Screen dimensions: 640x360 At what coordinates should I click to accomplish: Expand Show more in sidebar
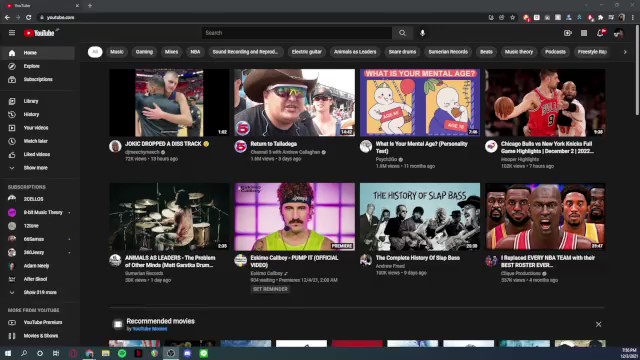38,168
